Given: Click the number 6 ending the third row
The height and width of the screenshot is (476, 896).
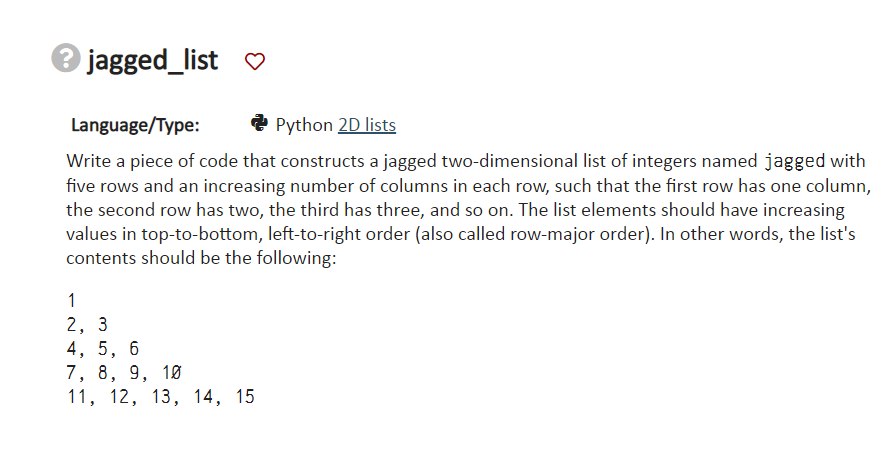Looking at the screenshot, I should click(x=134, y=349).
